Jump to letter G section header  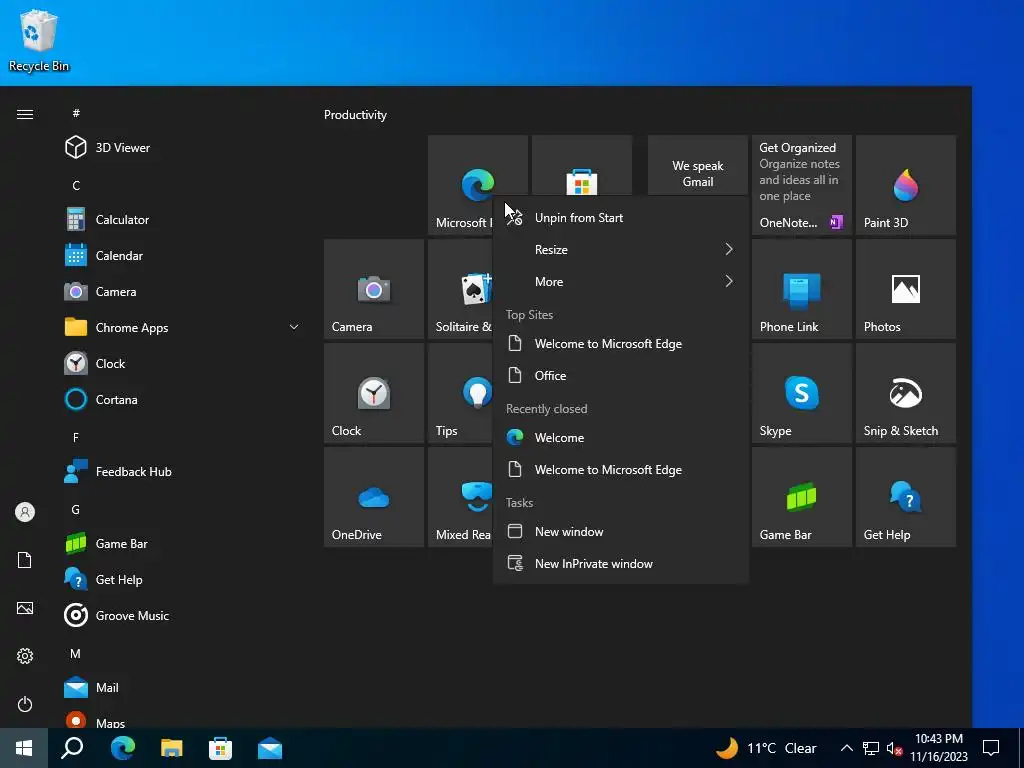76,509
